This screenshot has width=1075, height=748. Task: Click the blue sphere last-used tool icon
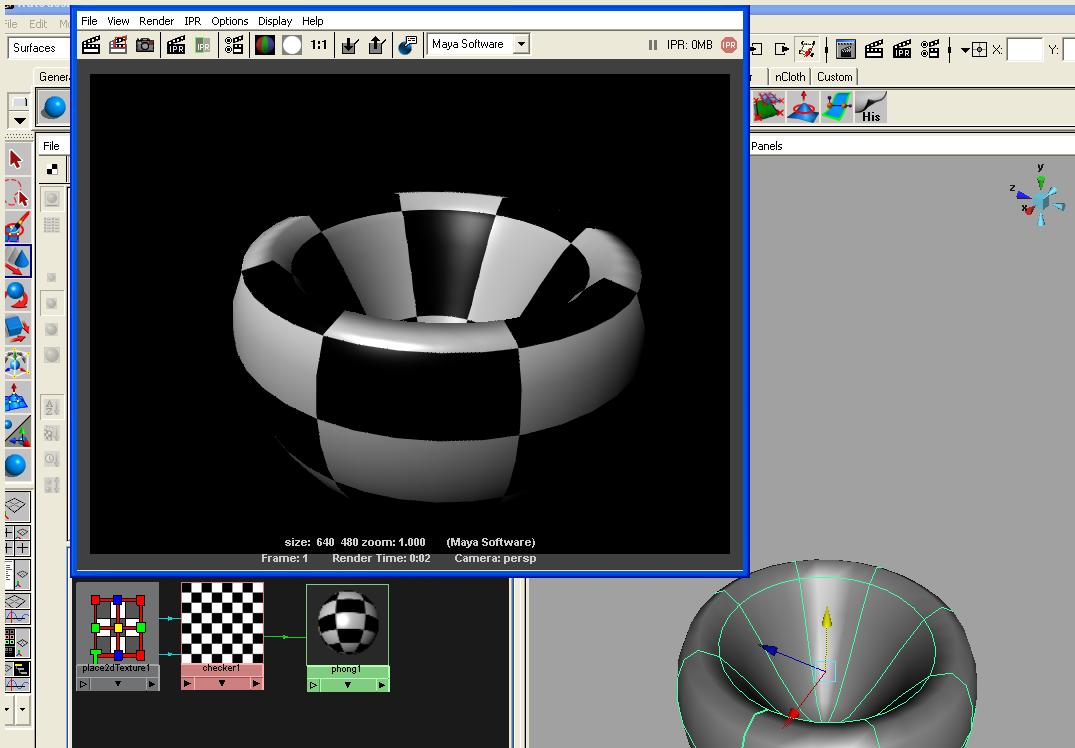16,466
